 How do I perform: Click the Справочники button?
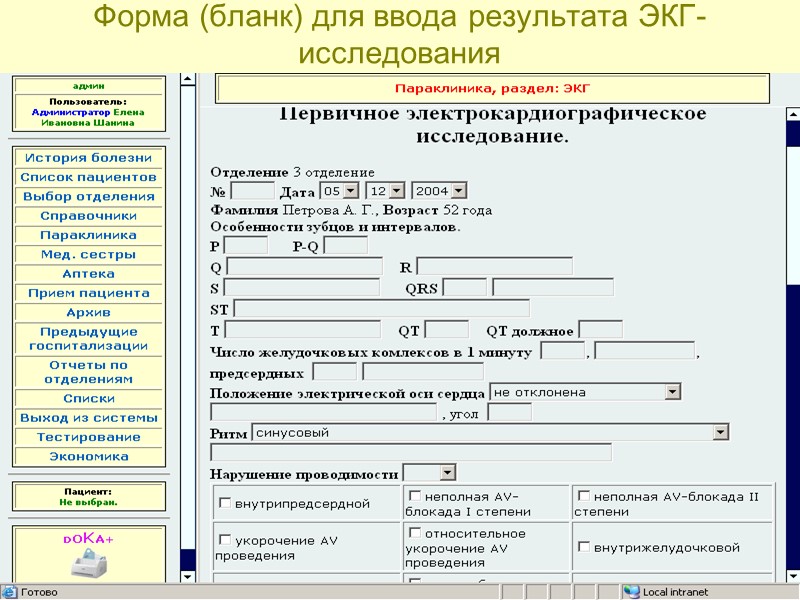[89, 215]
